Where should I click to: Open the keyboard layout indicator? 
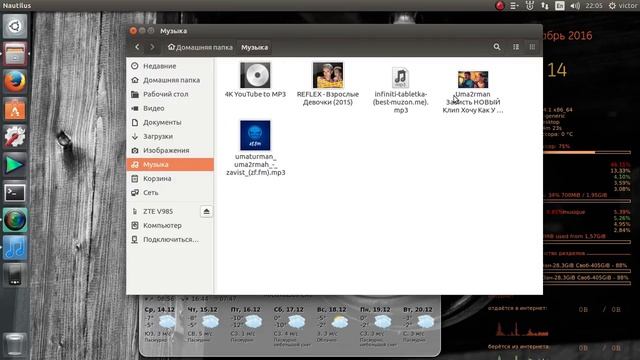(560, 6)
